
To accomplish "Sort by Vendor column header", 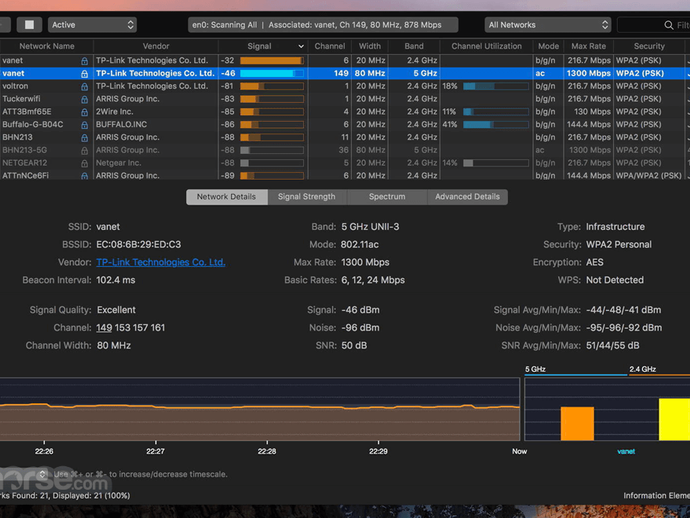I will click(x=155, y=46).
